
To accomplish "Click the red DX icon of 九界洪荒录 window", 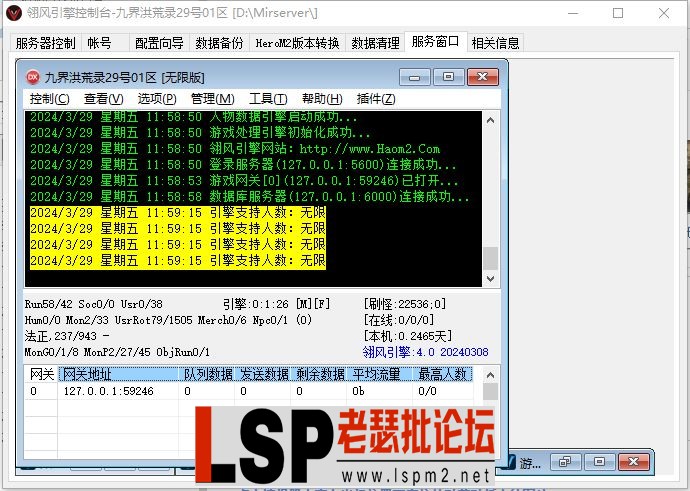I will click(x=33, y=77).
